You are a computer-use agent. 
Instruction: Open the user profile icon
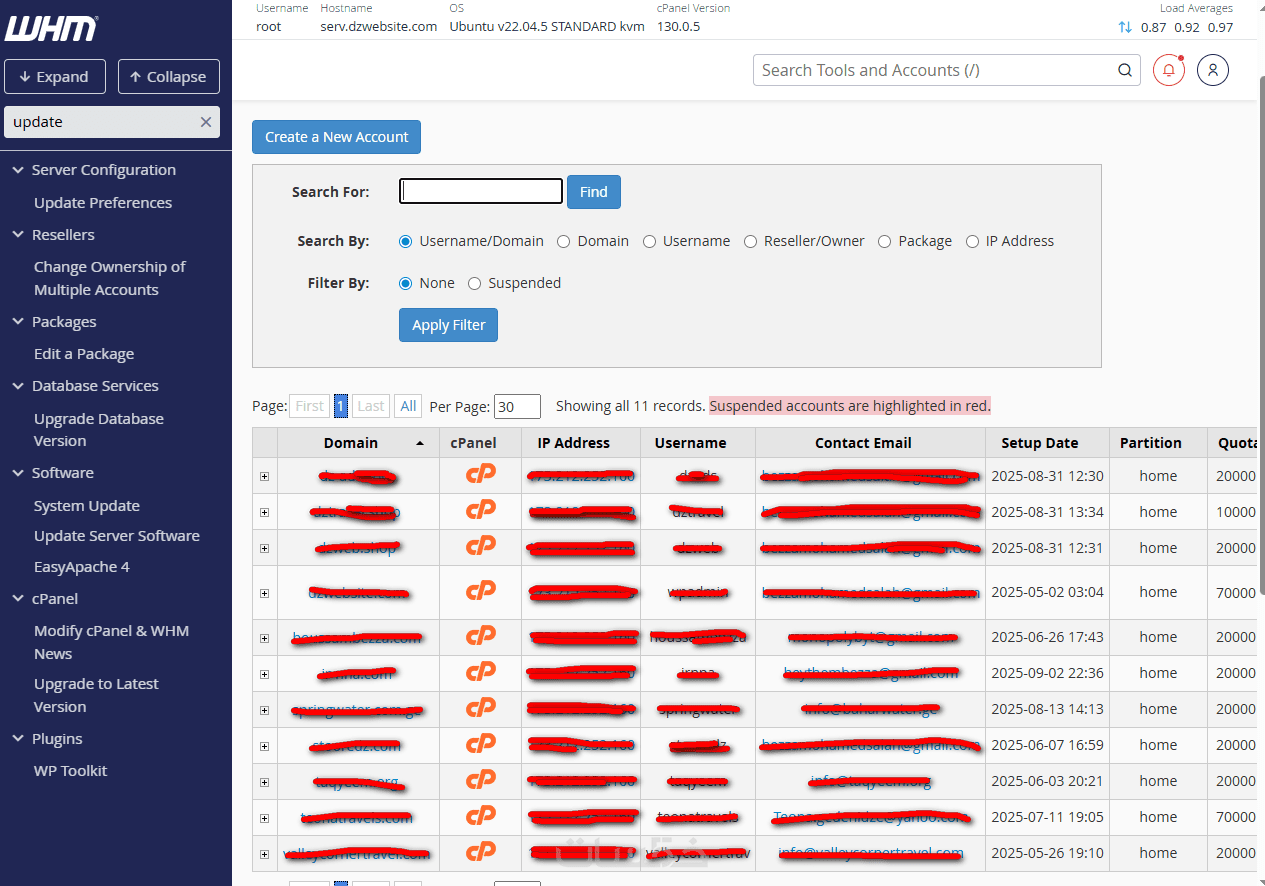pos(1213,70)
